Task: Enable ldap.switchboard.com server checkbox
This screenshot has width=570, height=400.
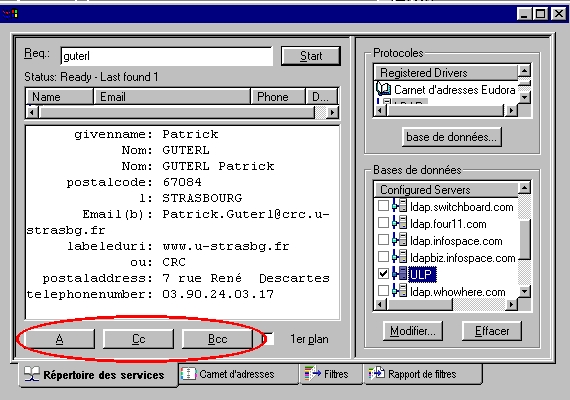Action: point(384,206)
